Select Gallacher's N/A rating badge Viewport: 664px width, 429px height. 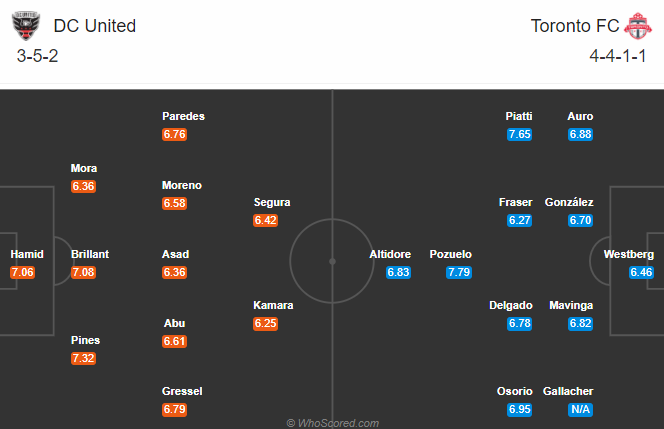[x=581, y=410]
